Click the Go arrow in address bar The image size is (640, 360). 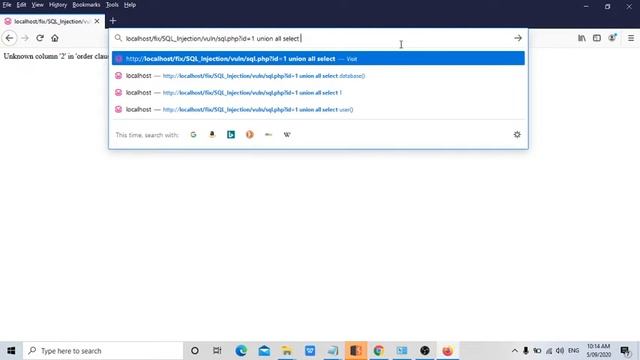coord(518,38)
